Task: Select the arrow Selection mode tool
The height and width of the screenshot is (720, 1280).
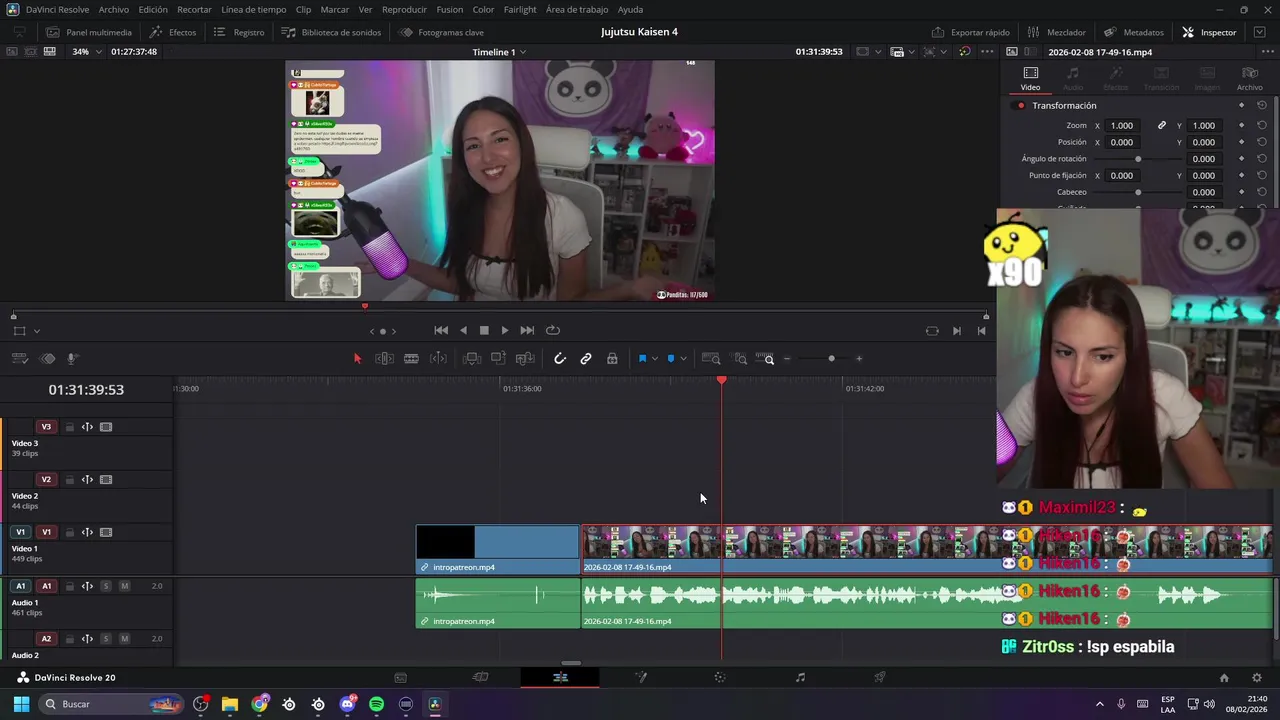Action: click(357, 359)
